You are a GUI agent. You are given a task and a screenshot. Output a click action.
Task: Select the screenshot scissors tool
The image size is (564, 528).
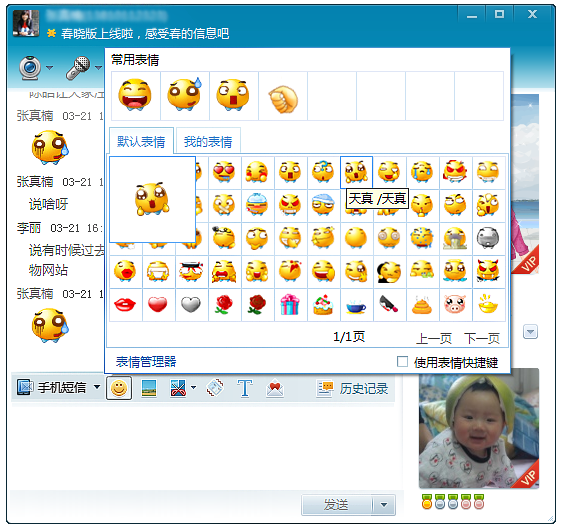pyautogui.click(x=178, y=388)
